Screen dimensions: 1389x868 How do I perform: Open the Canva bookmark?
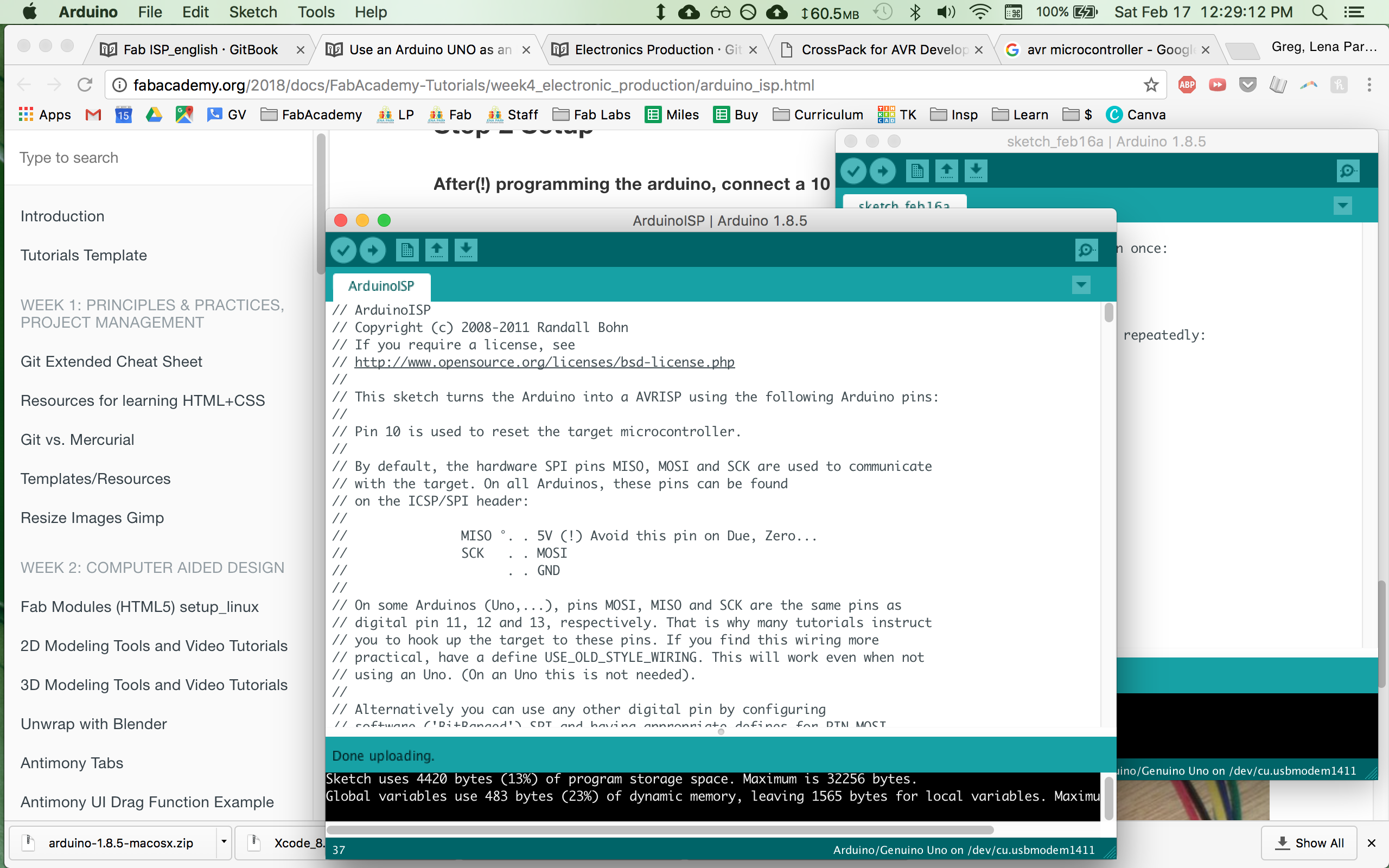[1136, 115]
